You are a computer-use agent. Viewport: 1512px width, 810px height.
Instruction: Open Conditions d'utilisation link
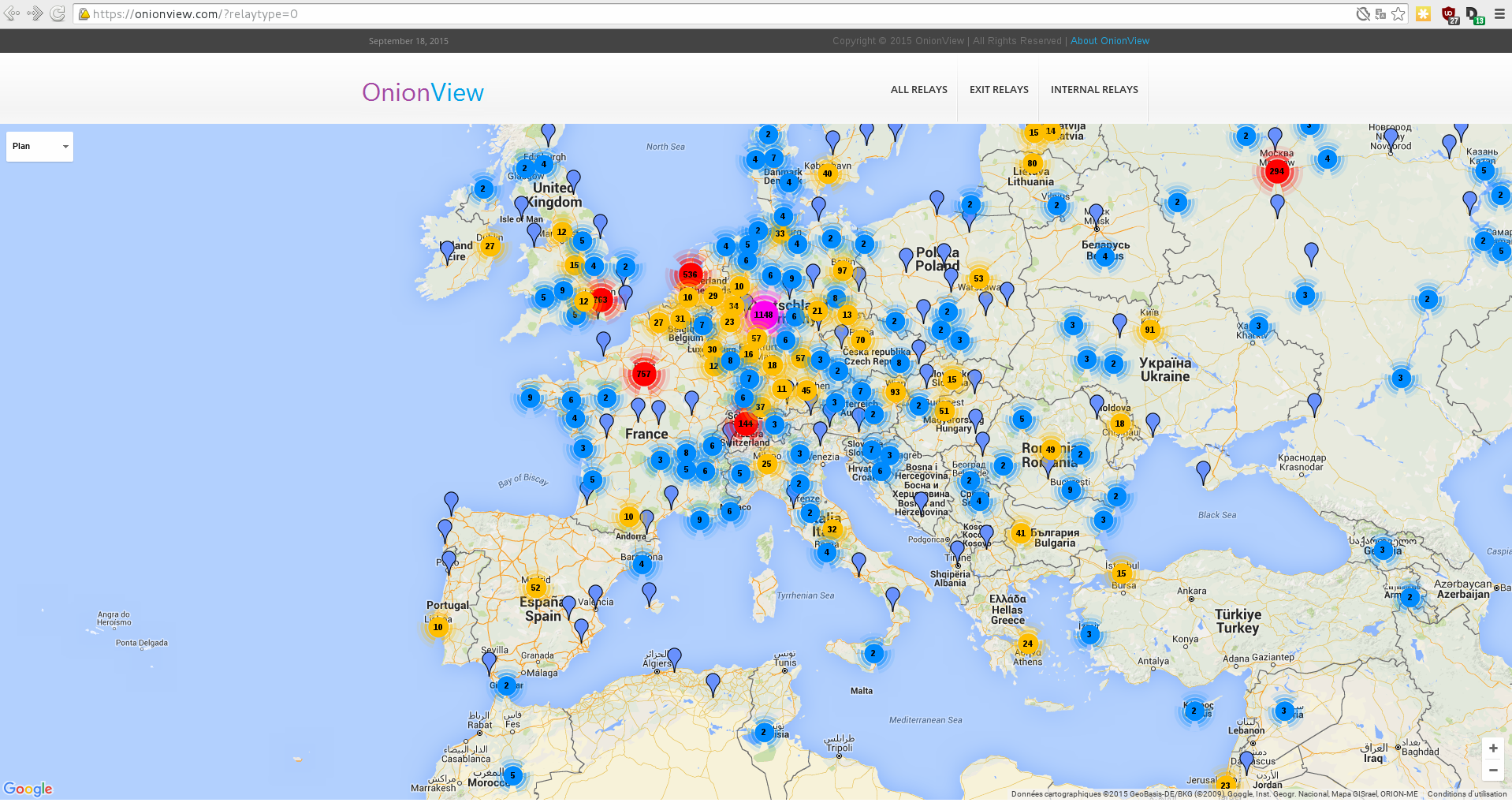[1466, 794]
